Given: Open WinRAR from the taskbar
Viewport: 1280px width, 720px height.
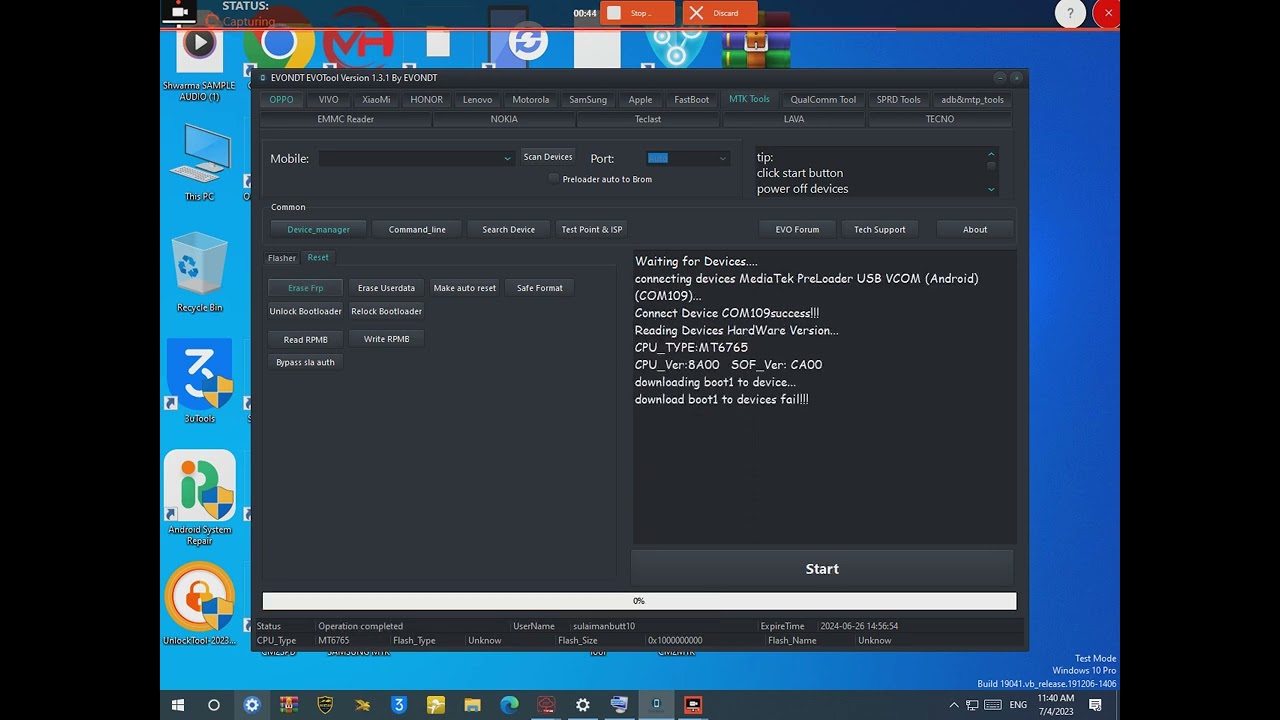Looking at the screenshot, I should [x=288, y=705].
